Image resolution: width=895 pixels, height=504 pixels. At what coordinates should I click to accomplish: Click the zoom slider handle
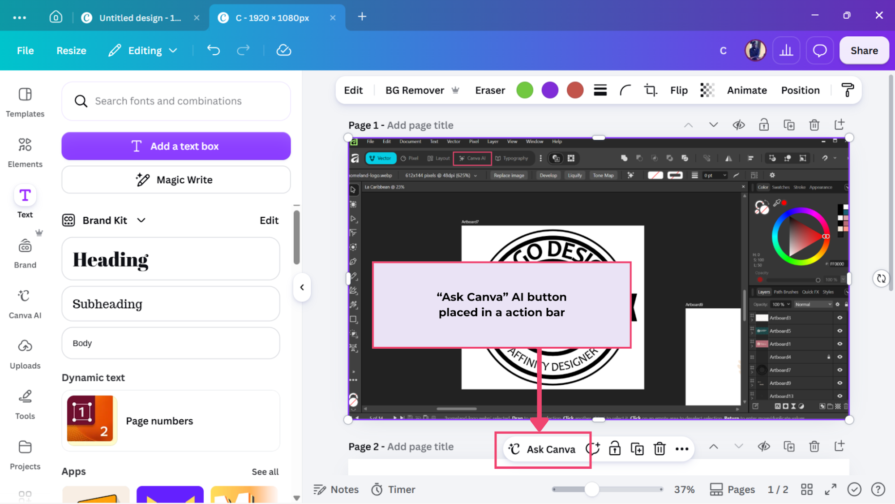pos(591,489)
